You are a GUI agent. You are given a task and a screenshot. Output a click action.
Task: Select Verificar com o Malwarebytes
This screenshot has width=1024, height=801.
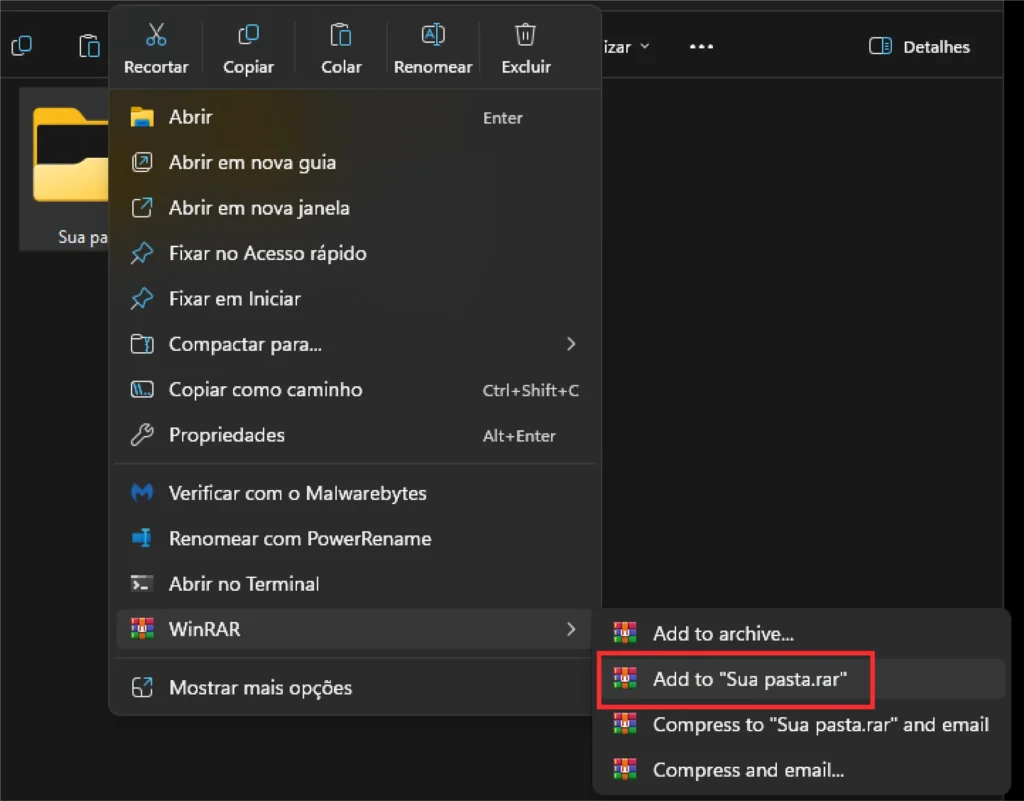(x=297, y=493)
